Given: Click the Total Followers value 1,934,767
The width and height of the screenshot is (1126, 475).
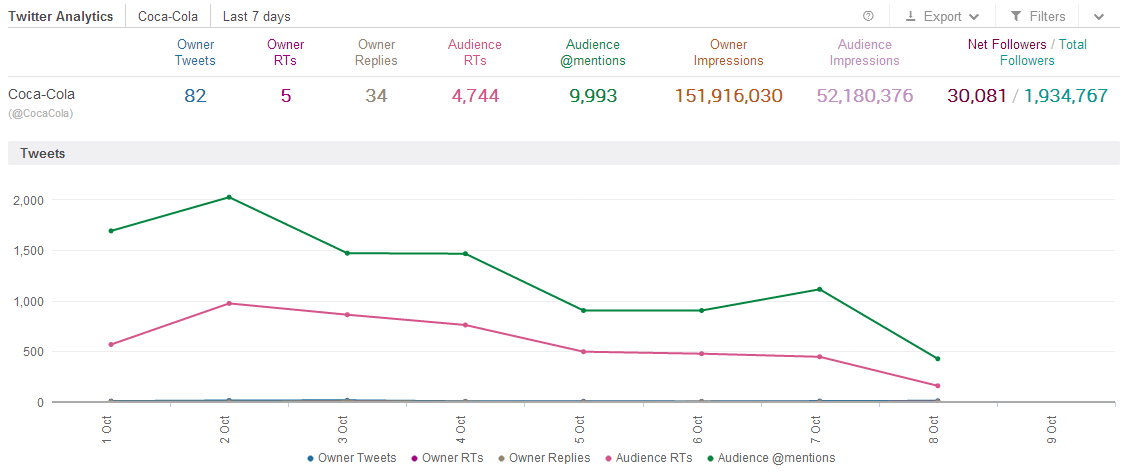Looking at the screenshot, I should [x=1066, y=96].
